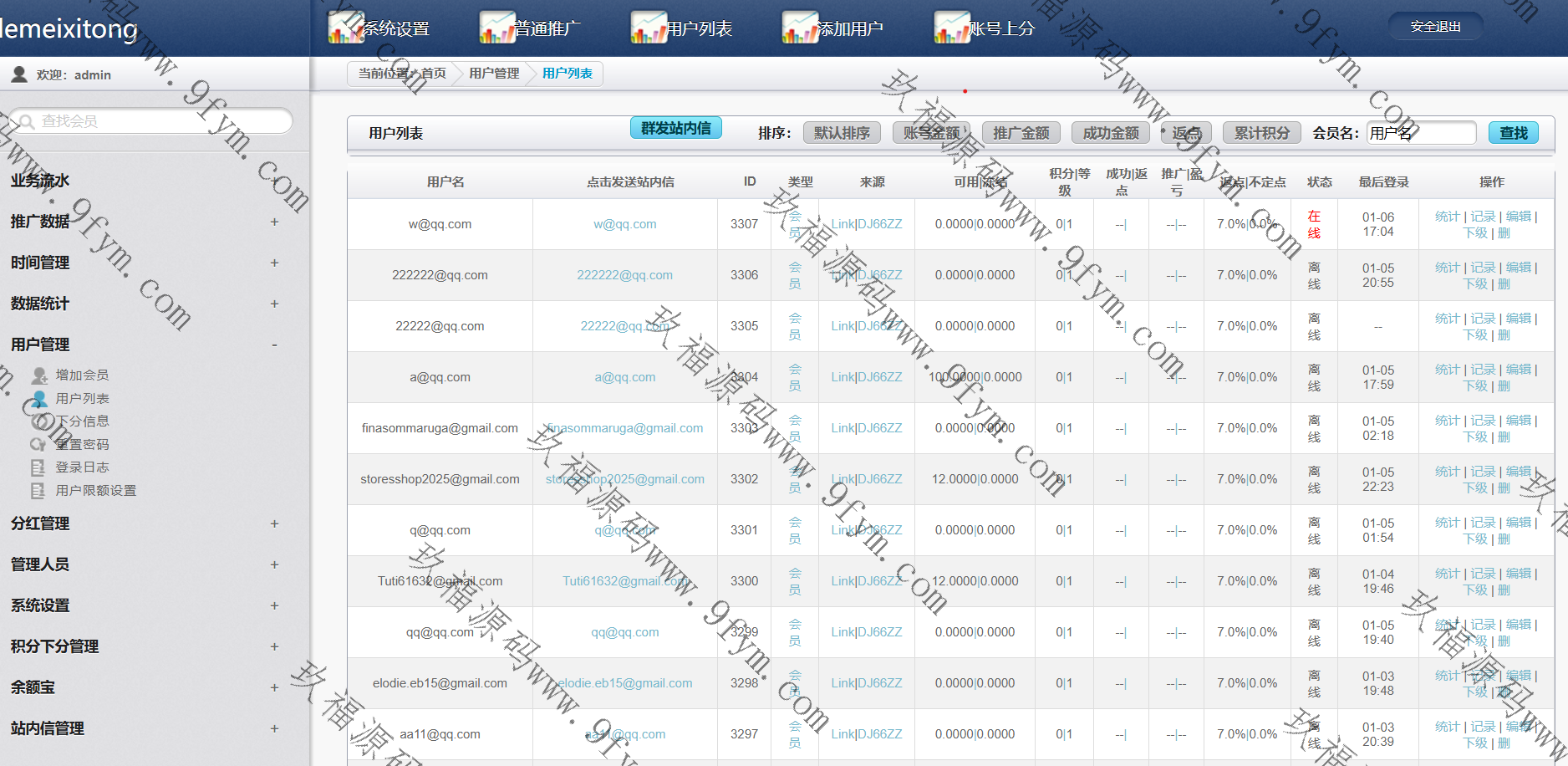
Task: Expand the 余额宝 sidebar section
Action: [x=274, y=687]
